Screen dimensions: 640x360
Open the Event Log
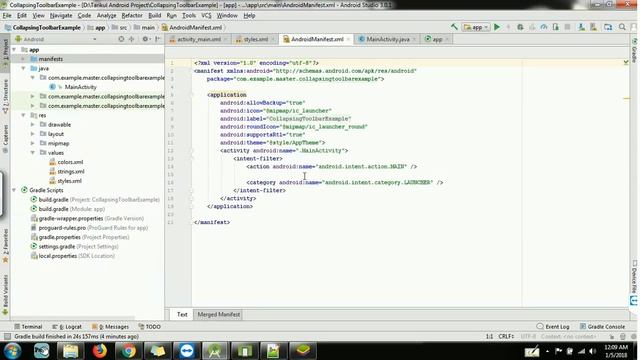pos(553,327)
